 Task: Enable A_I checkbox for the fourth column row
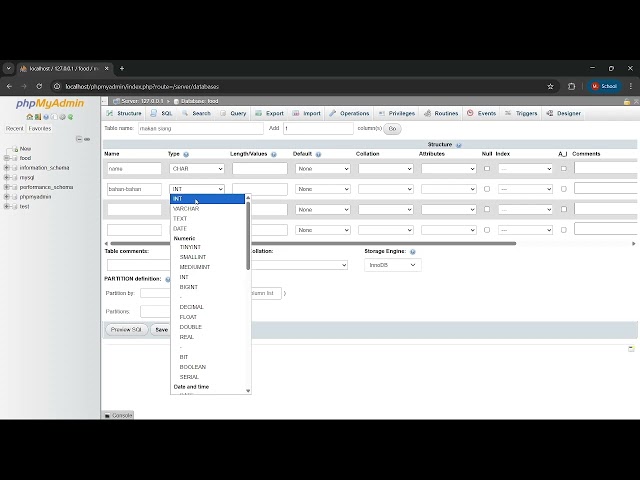pyautogui.click(x=564, y=230)
